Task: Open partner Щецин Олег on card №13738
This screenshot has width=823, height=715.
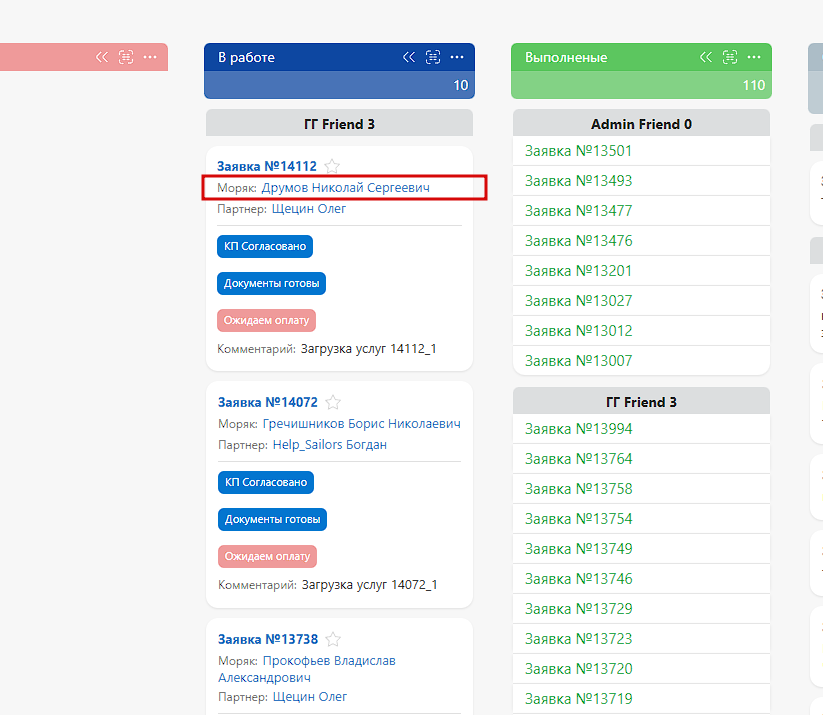Action: (x=310, y=697)
